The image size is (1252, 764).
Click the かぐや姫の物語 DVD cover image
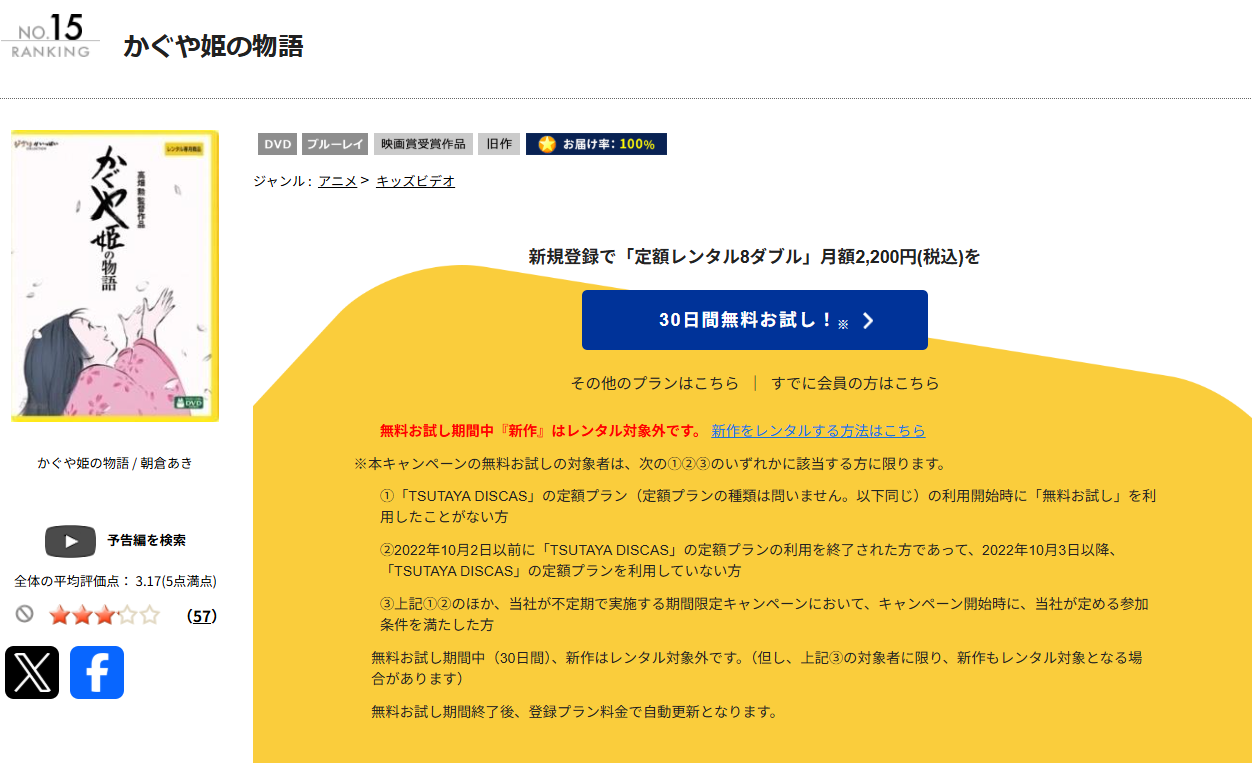pyautogui.click(x=114, y=276)
